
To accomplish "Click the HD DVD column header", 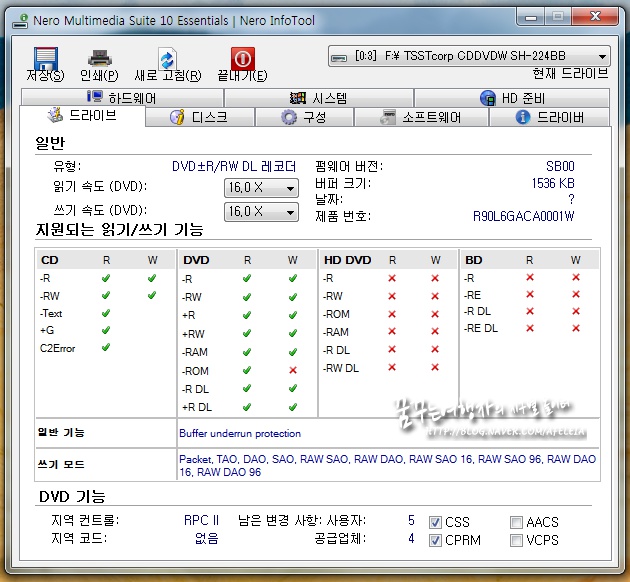I will 348,260.
